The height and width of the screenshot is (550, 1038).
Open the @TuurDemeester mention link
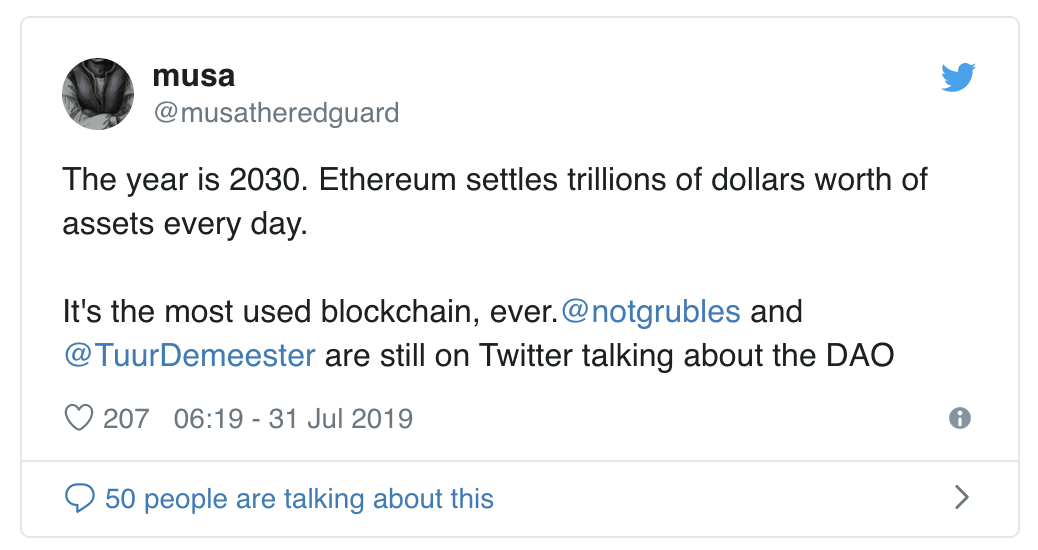(x=189, y=355)
